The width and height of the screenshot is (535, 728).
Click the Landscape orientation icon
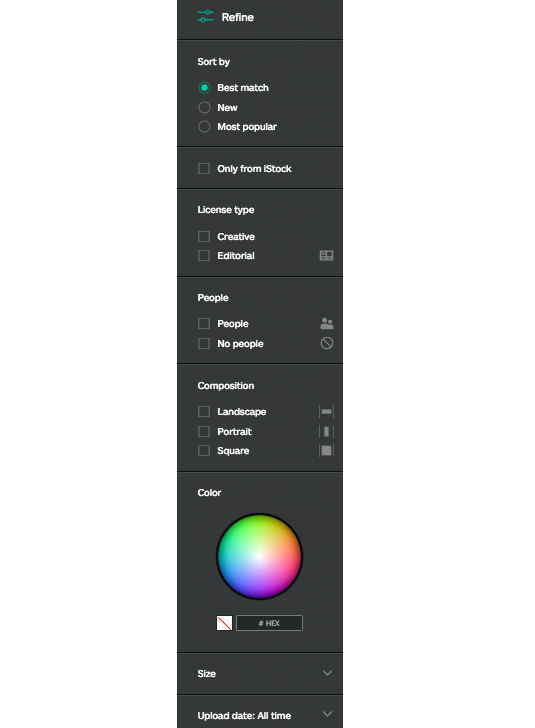326,411
